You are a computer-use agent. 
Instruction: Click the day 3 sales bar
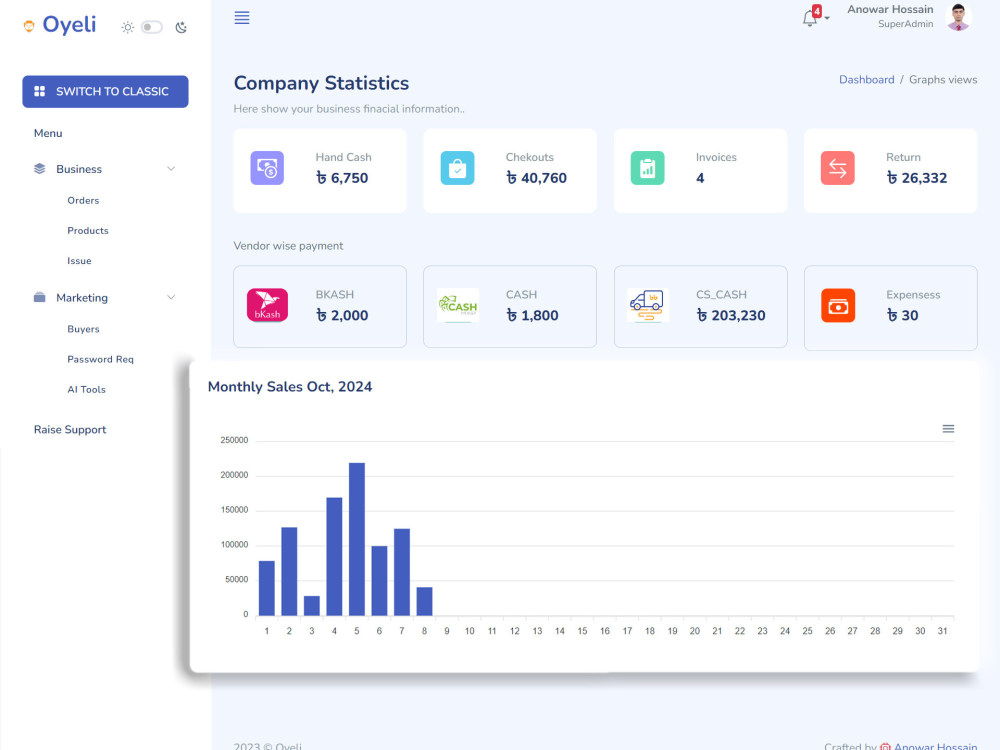312,606
